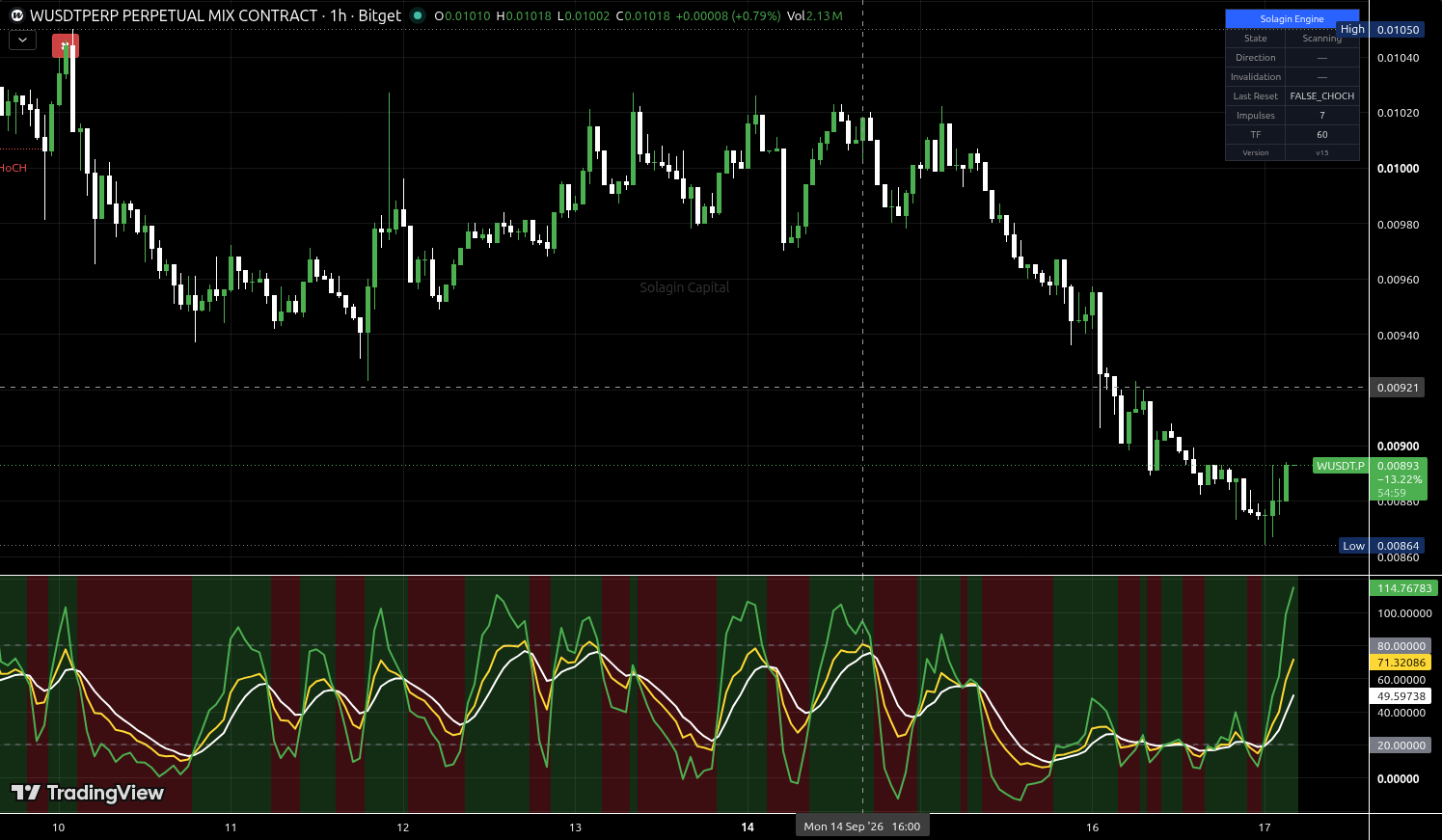The height and width of the screenshot is (840, 1442).
Task: Click the green 114.76783 oscillator value label
Action: pos(1404,588)
